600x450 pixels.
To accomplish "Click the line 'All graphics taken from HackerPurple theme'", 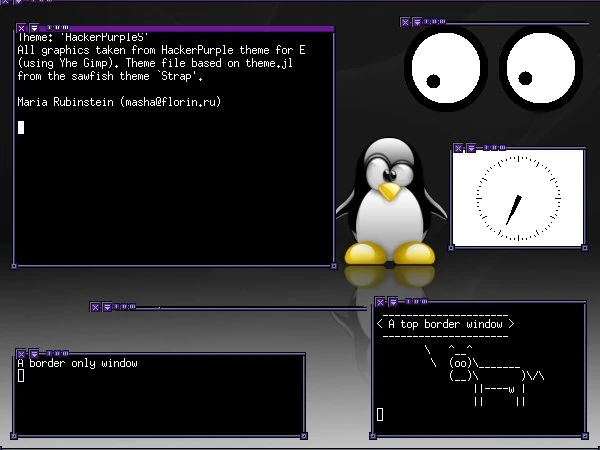I will click(x=161, y=50).
